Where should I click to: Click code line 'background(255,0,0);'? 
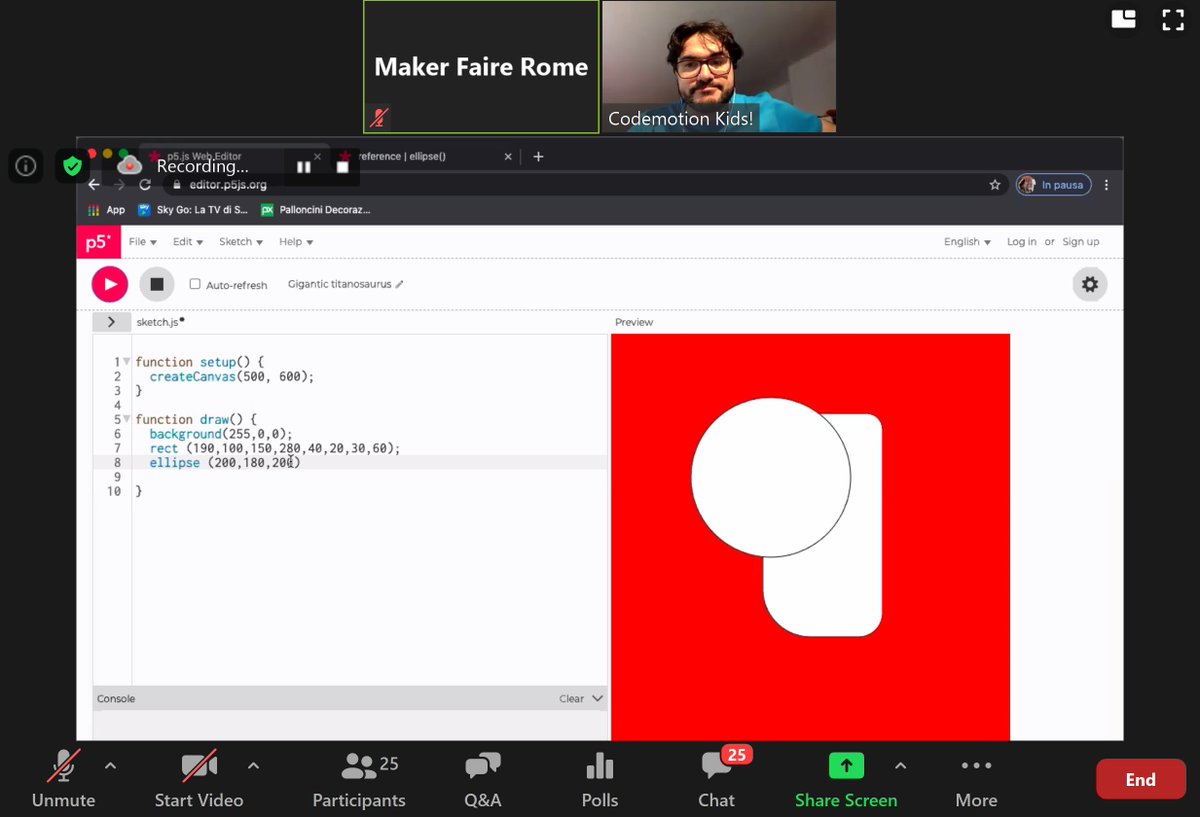click(x=220, y=434)
